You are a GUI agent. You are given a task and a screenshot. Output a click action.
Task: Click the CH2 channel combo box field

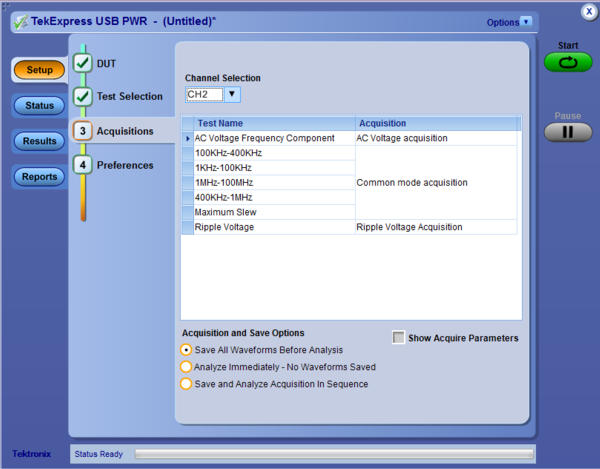point(204,94)
